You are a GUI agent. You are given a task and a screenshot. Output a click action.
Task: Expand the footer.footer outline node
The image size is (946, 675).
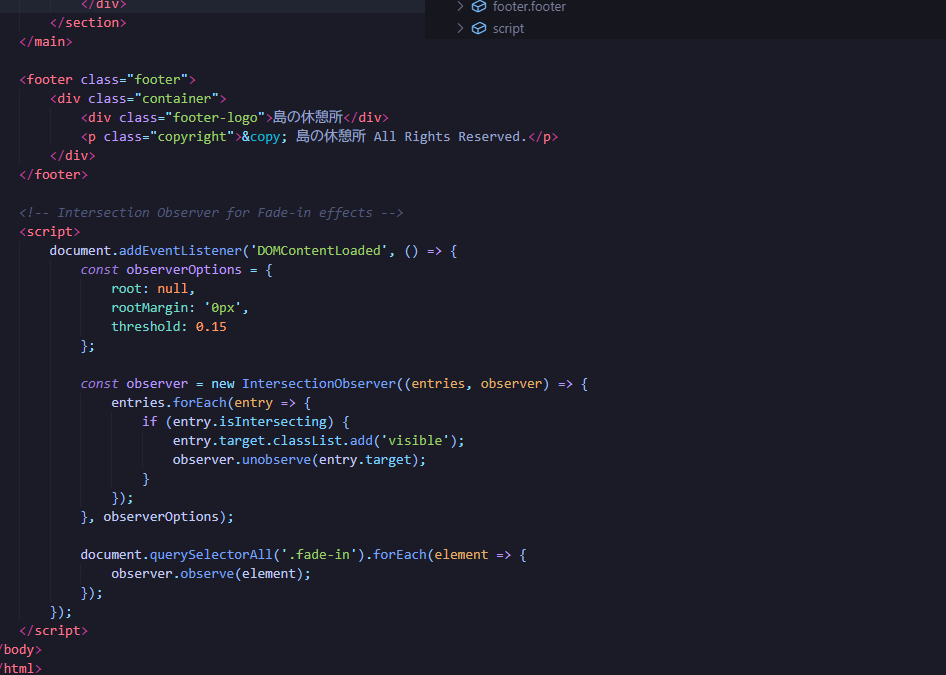[460, 7]
